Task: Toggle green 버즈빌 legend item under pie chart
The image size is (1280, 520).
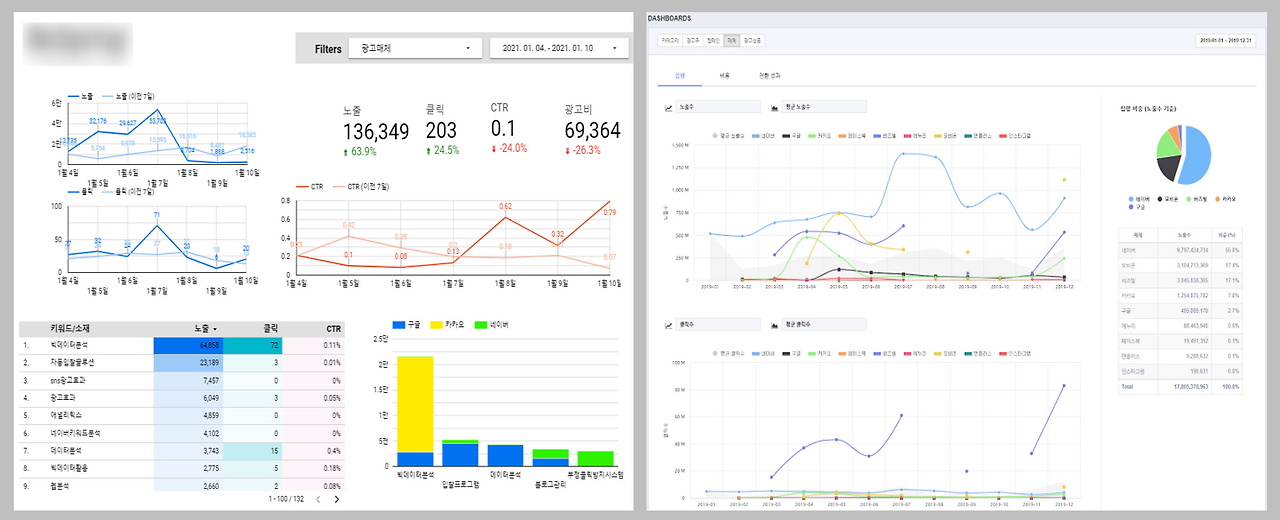Action: 1199,200
